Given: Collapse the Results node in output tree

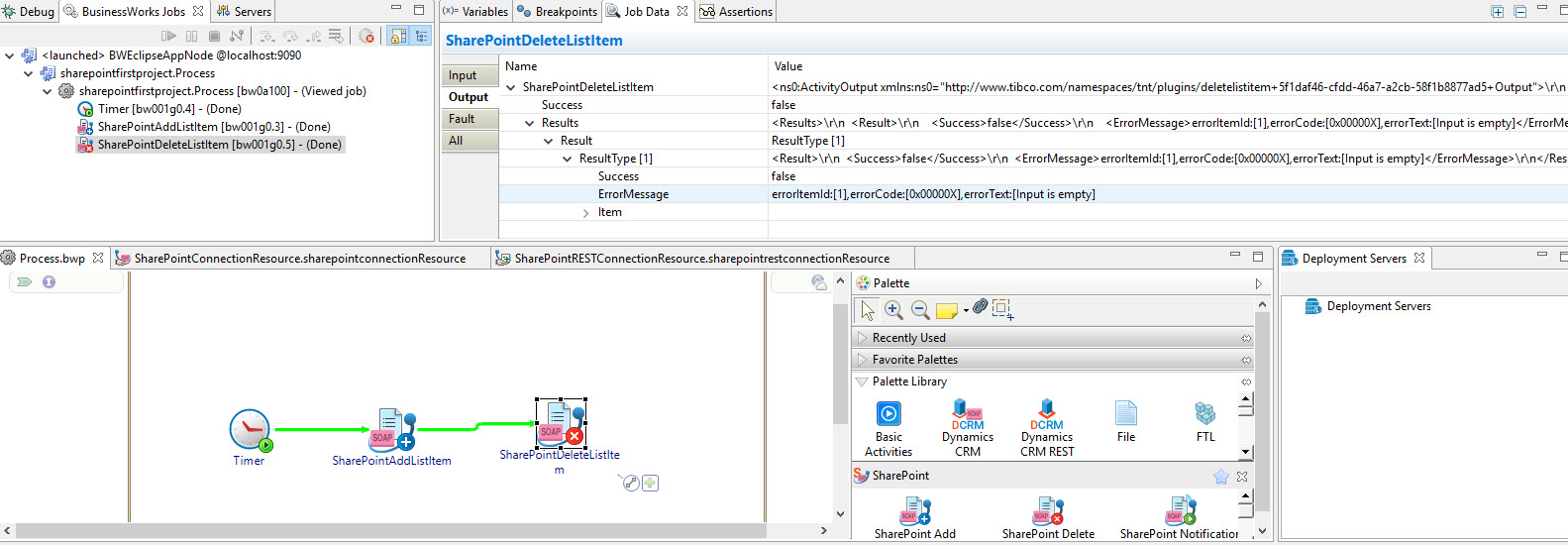Looking at the screenshot, I should (530, 123).
